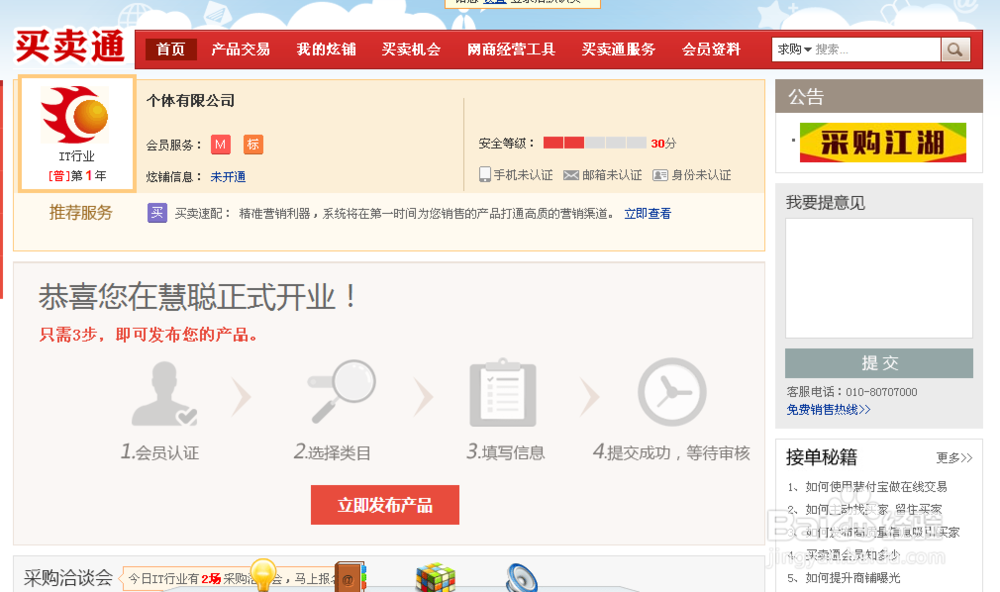Screen dimensions: 1000x592
Task: Click the 标 member service badge
Action: tap(253, 144)
